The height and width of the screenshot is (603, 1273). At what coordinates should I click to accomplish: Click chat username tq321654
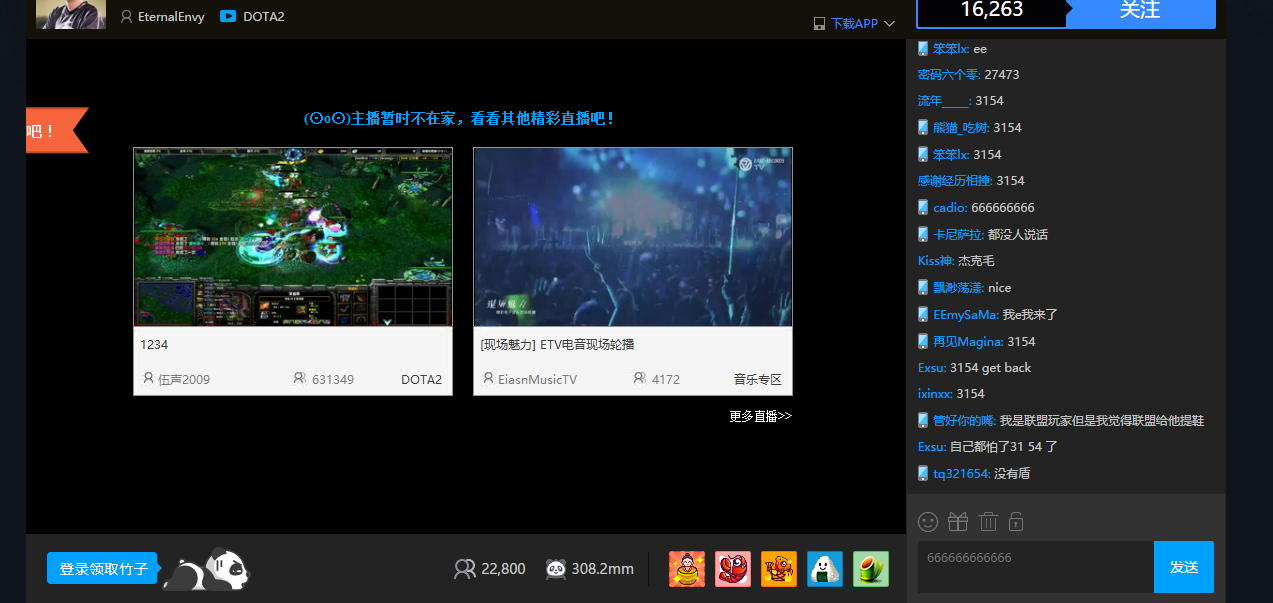pyautogui.click(x=961, y=473)
